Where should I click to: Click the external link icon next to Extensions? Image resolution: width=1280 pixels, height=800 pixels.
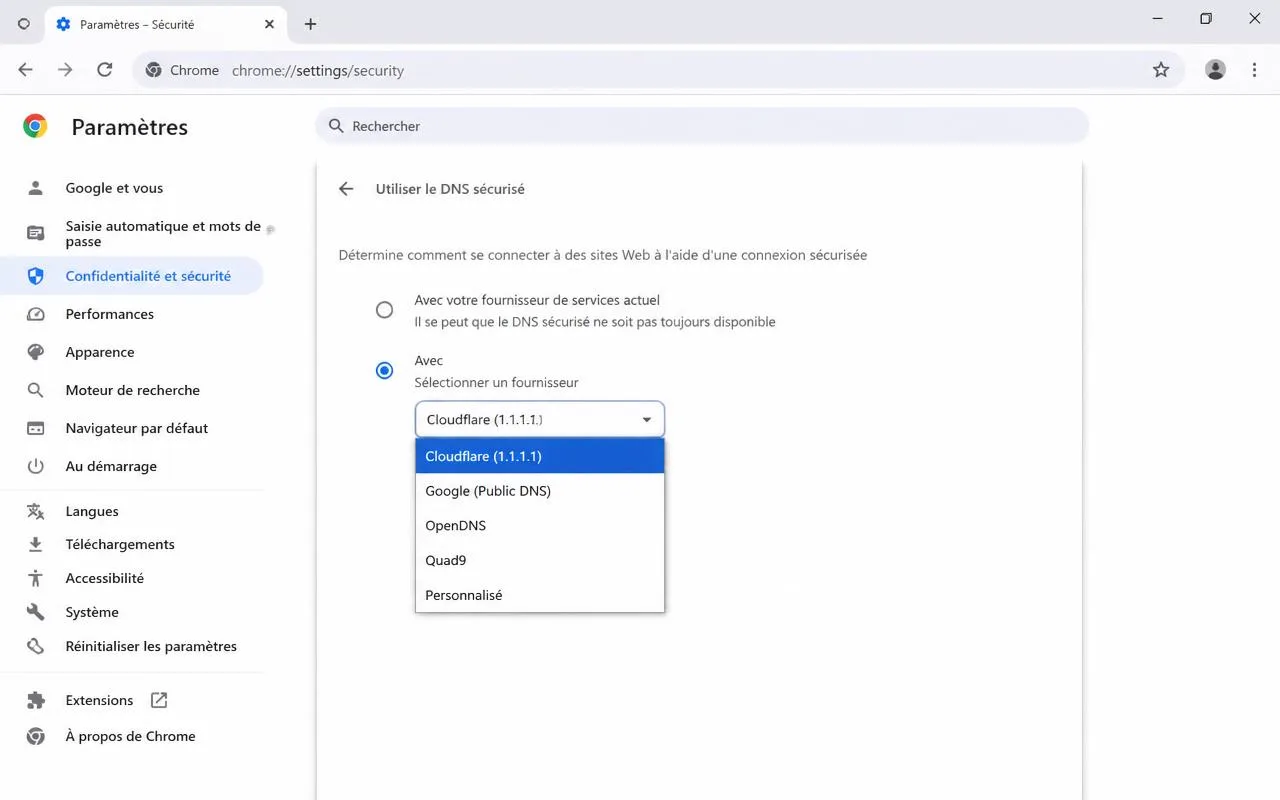coord(159,700)
